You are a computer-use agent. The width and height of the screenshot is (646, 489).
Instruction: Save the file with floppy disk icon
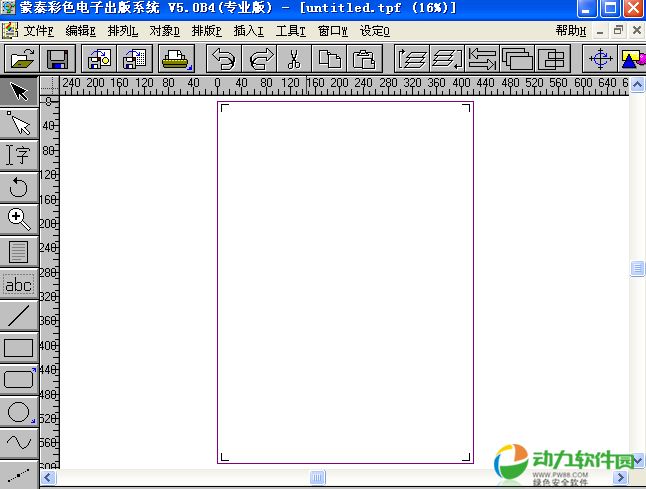(x=57, y=59)
